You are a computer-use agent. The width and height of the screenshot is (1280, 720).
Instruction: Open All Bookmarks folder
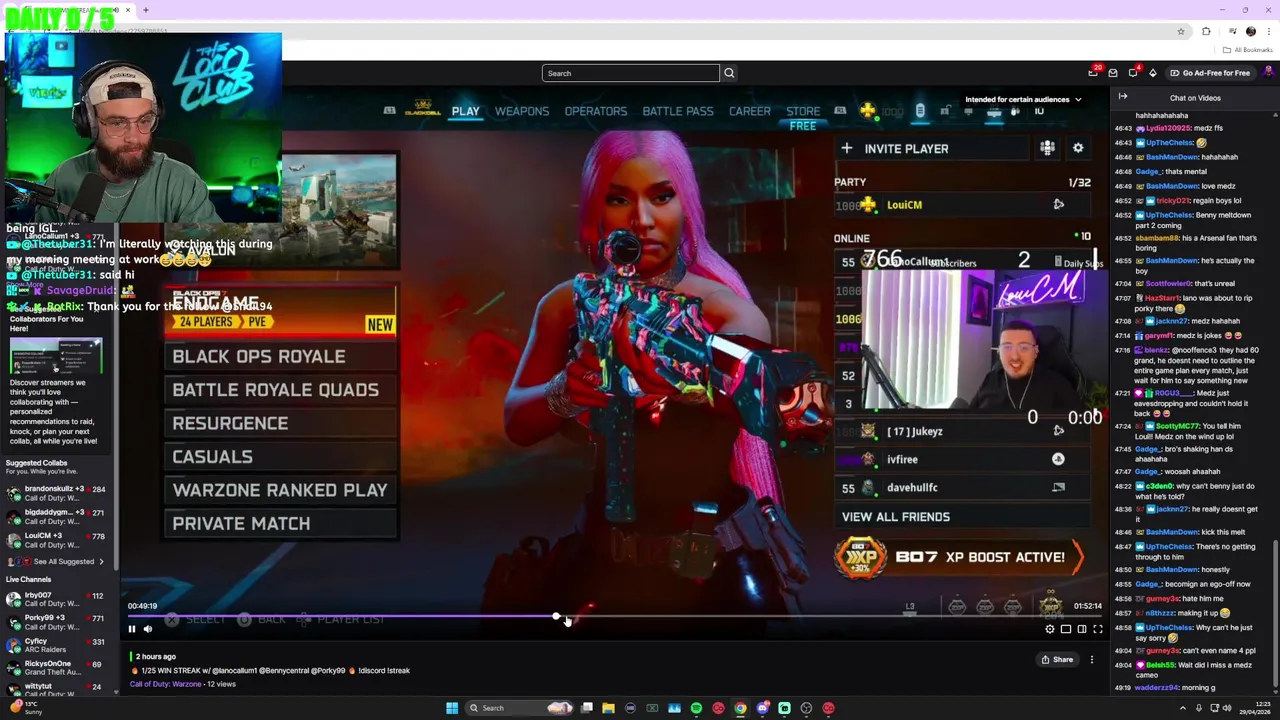(x=1250, y=50)
